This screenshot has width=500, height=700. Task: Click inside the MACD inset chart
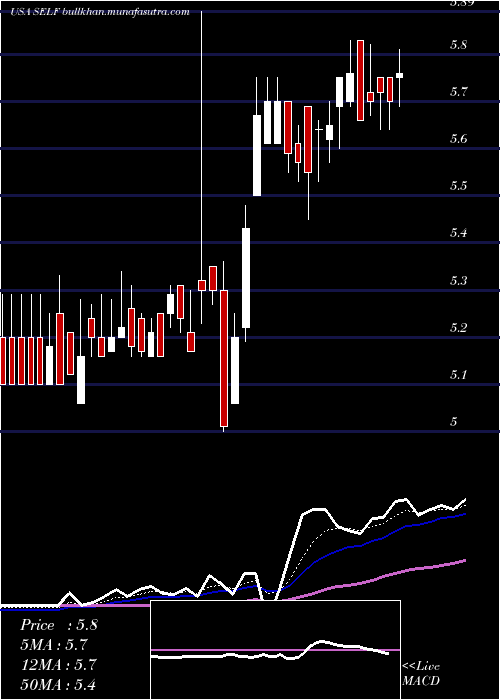pos(275,650)
